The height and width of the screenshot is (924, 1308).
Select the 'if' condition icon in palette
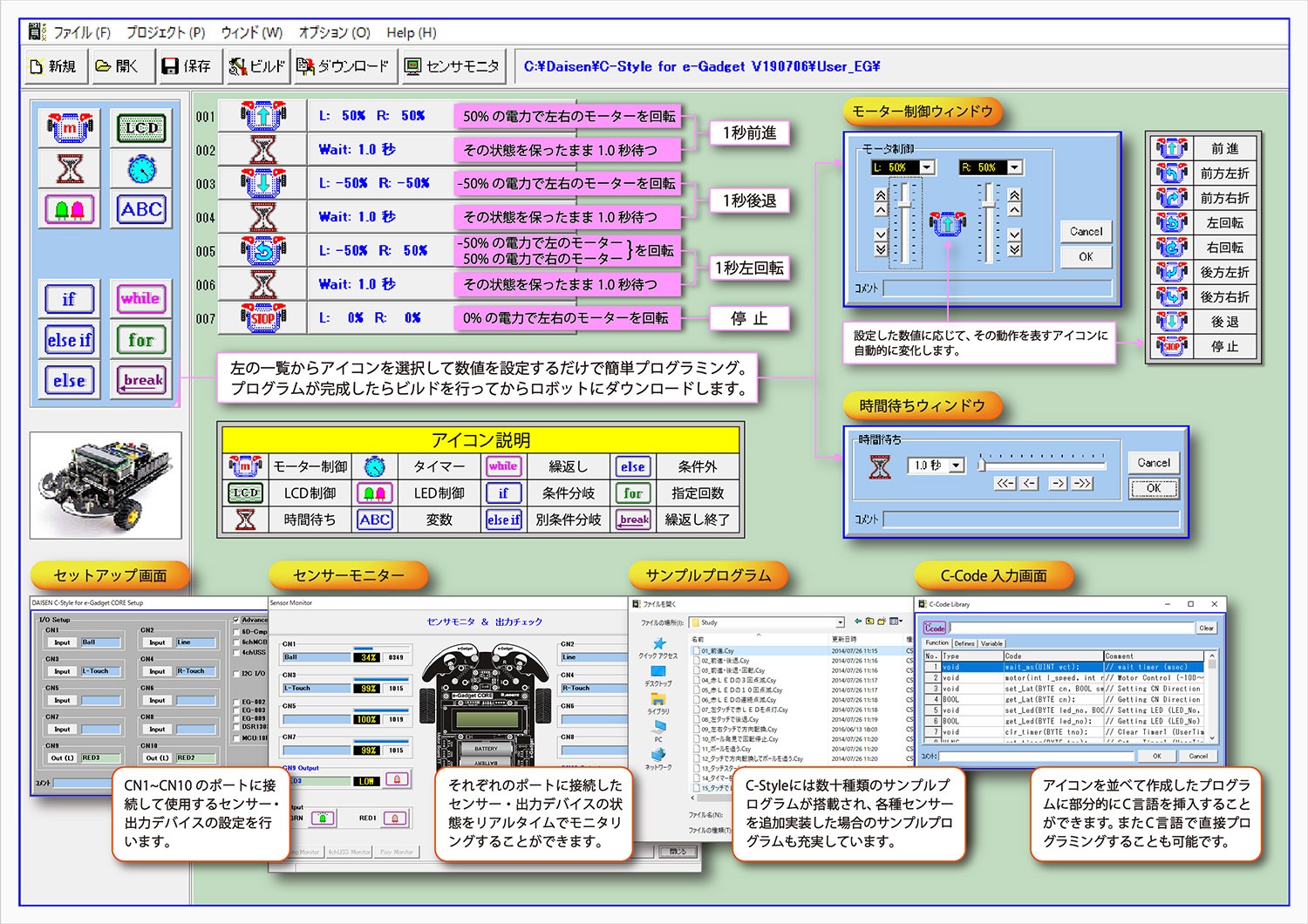pos(69,299)
